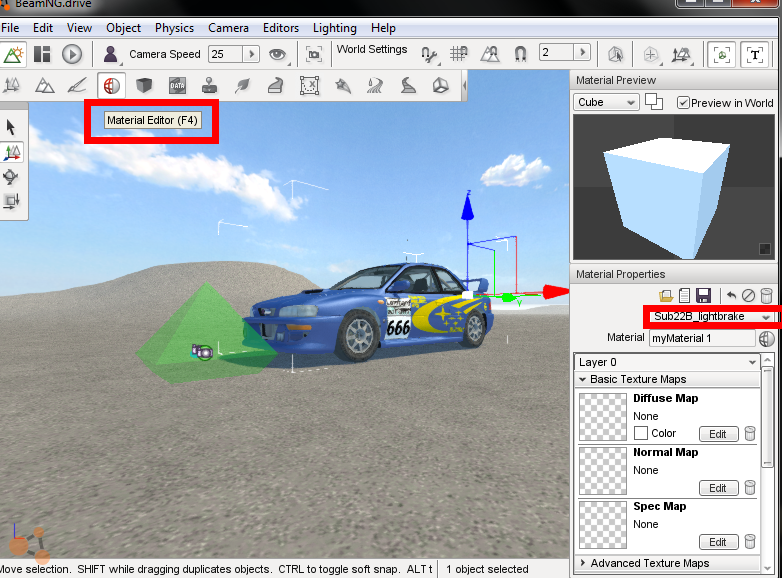Click the object bounds selection icon

(x=615, y=54)
